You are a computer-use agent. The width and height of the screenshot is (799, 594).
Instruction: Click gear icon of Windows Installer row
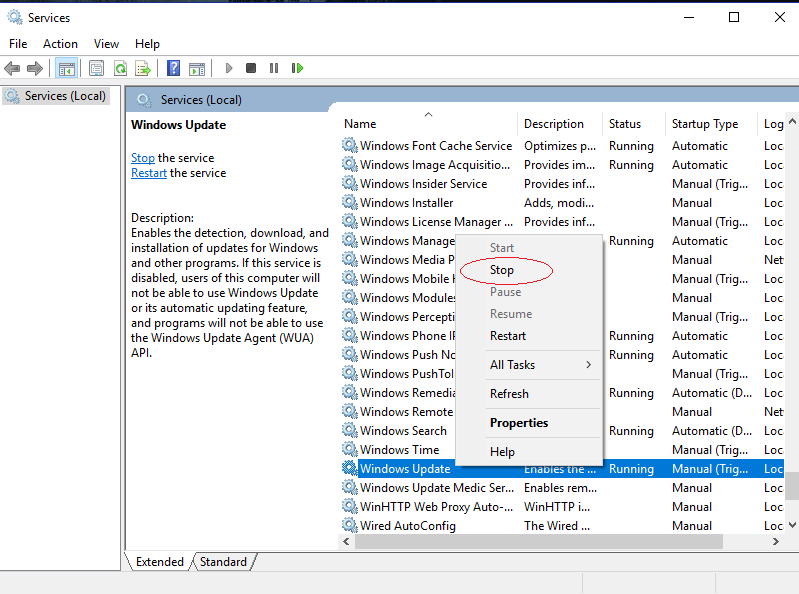[350, 203]
